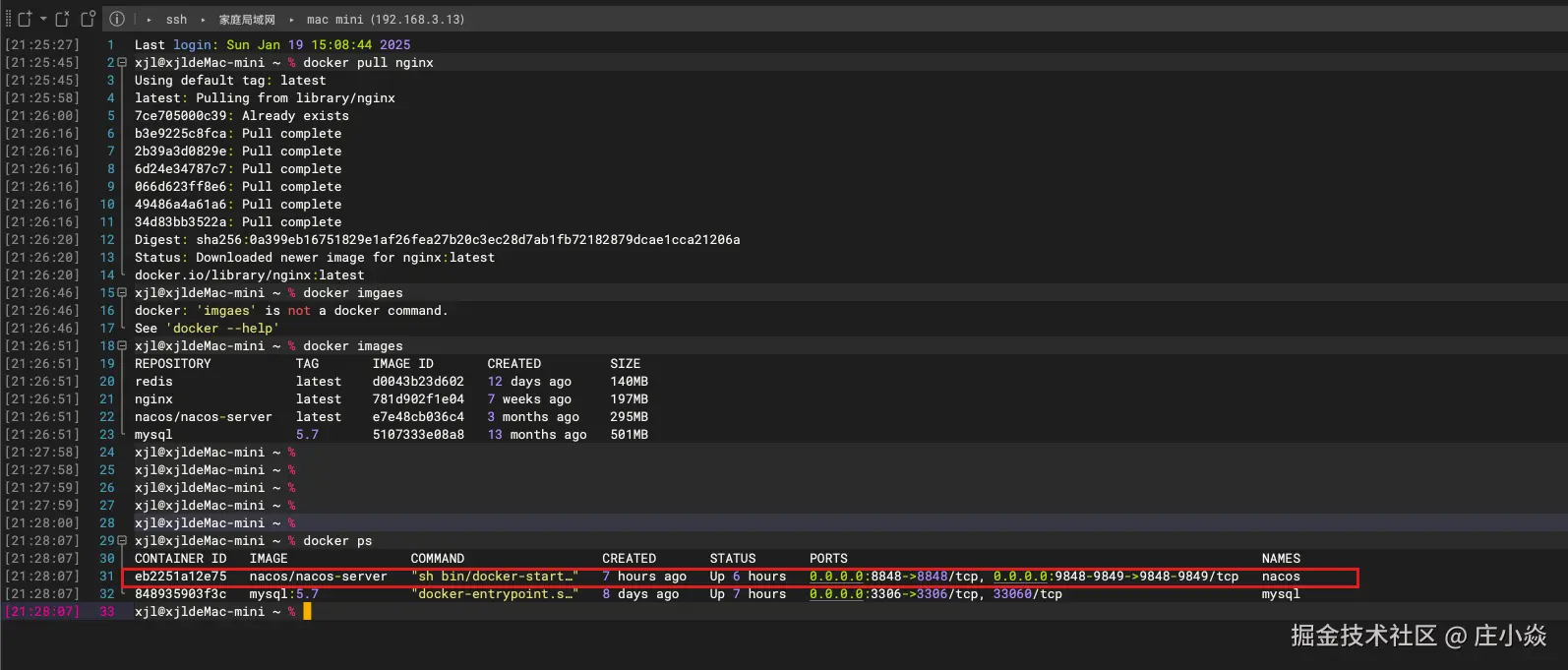Screen dimensions: 1568x670
Task: Select the 家庭局域网 breadcrumb item
Action: 247,20
